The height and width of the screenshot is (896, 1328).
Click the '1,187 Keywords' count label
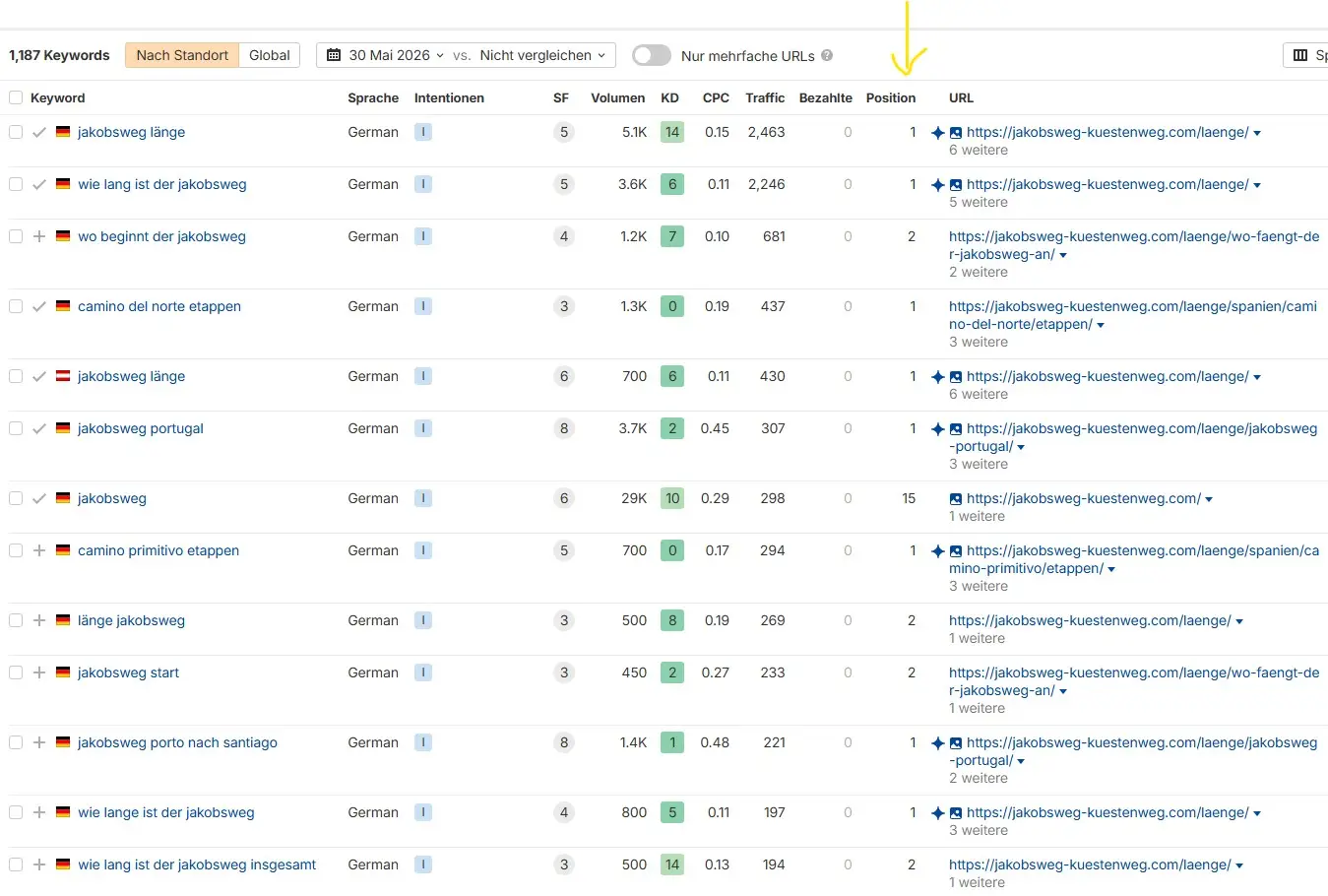tap(59, 55)
